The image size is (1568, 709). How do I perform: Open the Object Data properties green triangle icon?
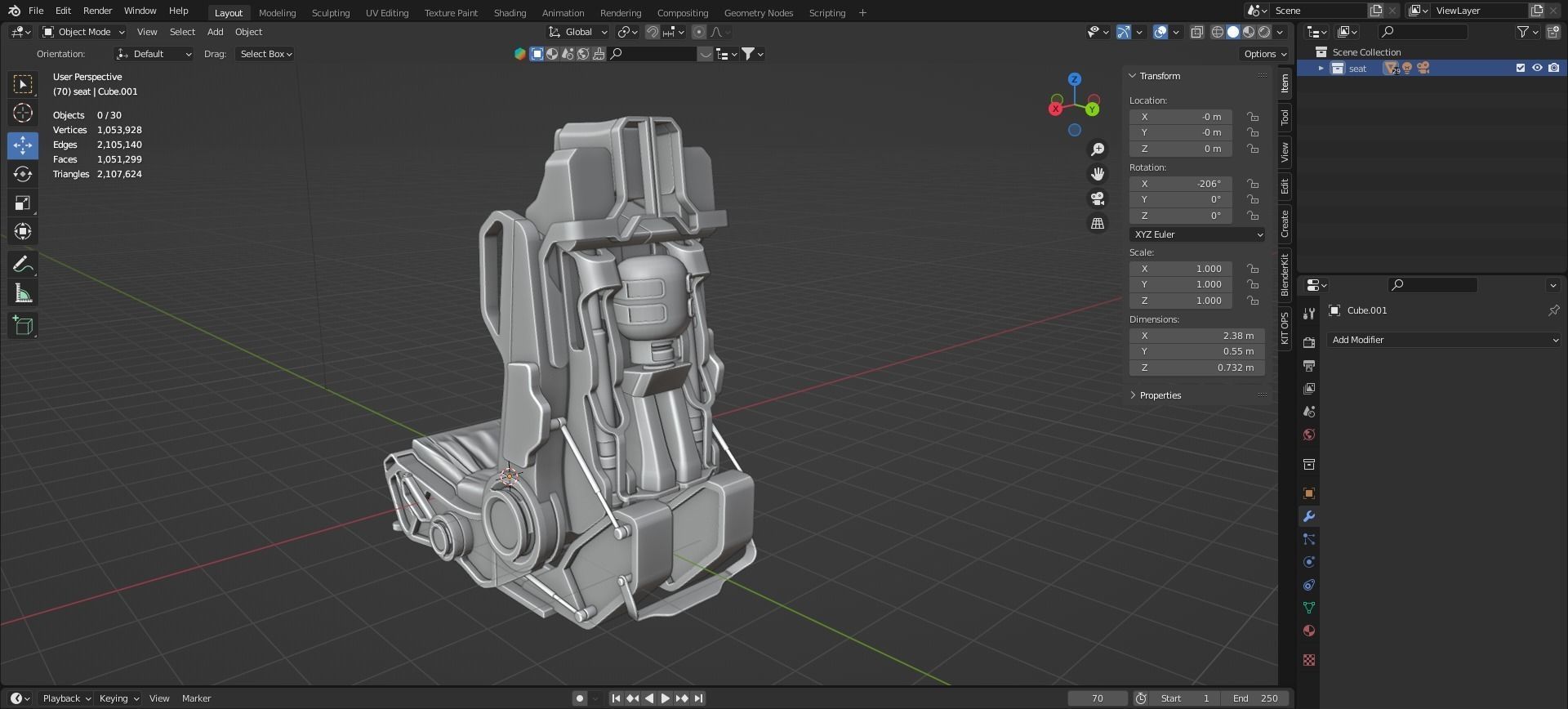[1308, 608]
